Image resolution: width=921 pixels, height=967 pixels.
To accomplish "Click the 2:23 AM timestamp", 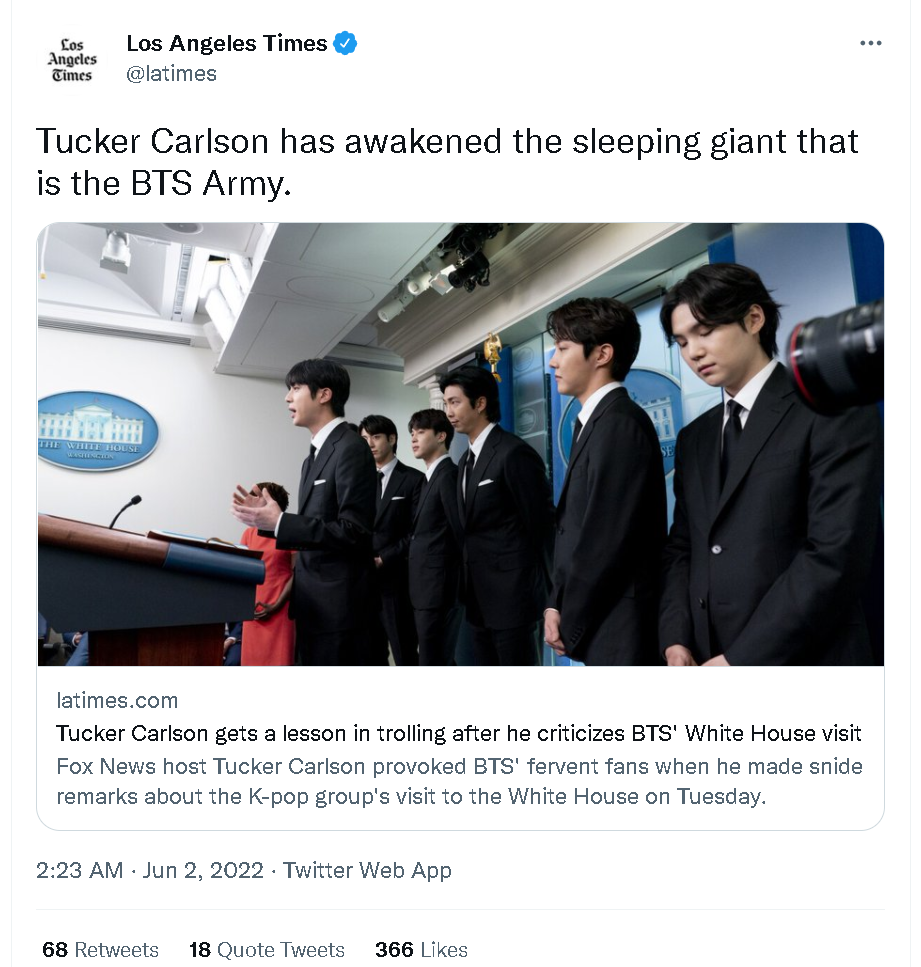I will click(79, 870).
